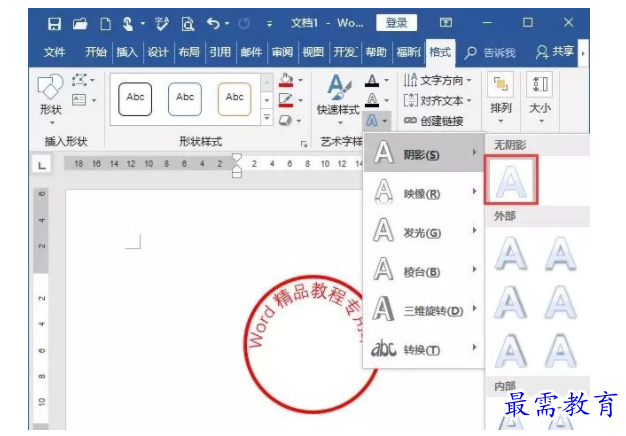This screenshot has width=626, height=436.
Task: Click the ruler tab selector L button
Action: tap(42, 165)
